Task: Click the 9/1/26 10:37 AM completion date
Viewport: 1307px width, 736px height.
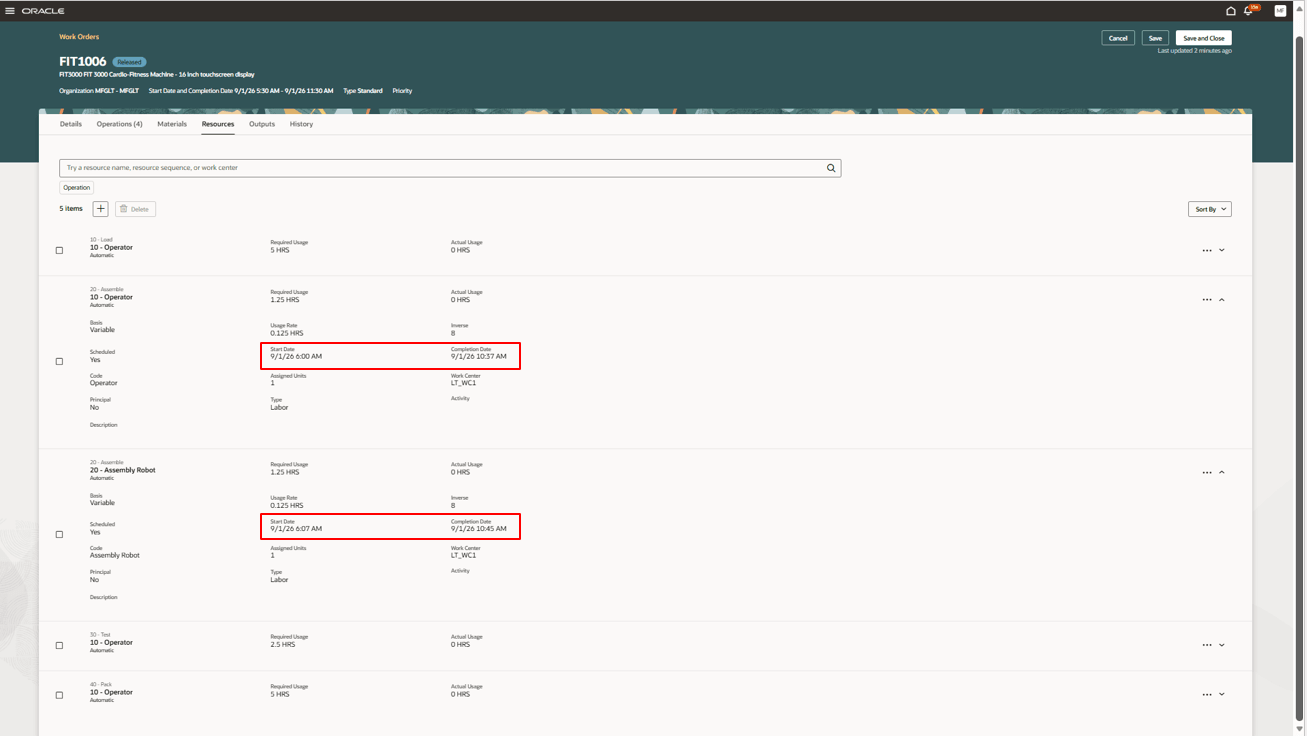Action: point(479,356)
